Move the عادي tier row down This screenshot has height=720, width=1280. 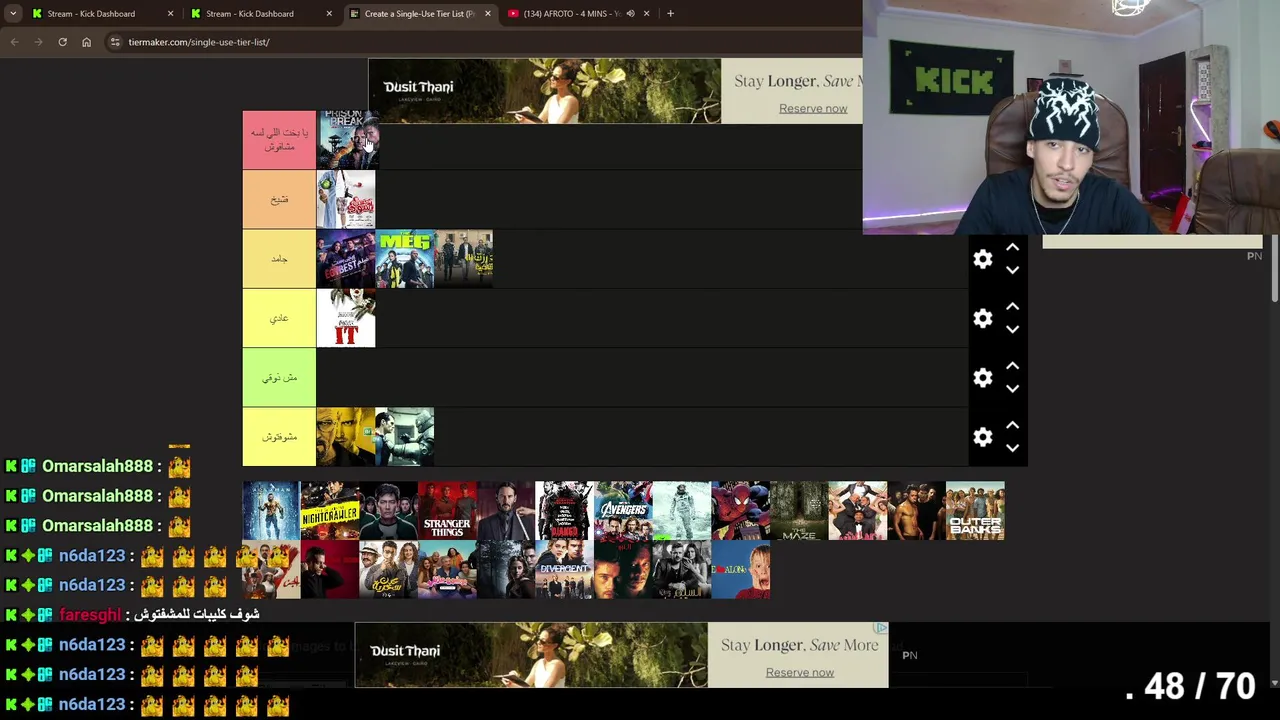[1012, 329]
